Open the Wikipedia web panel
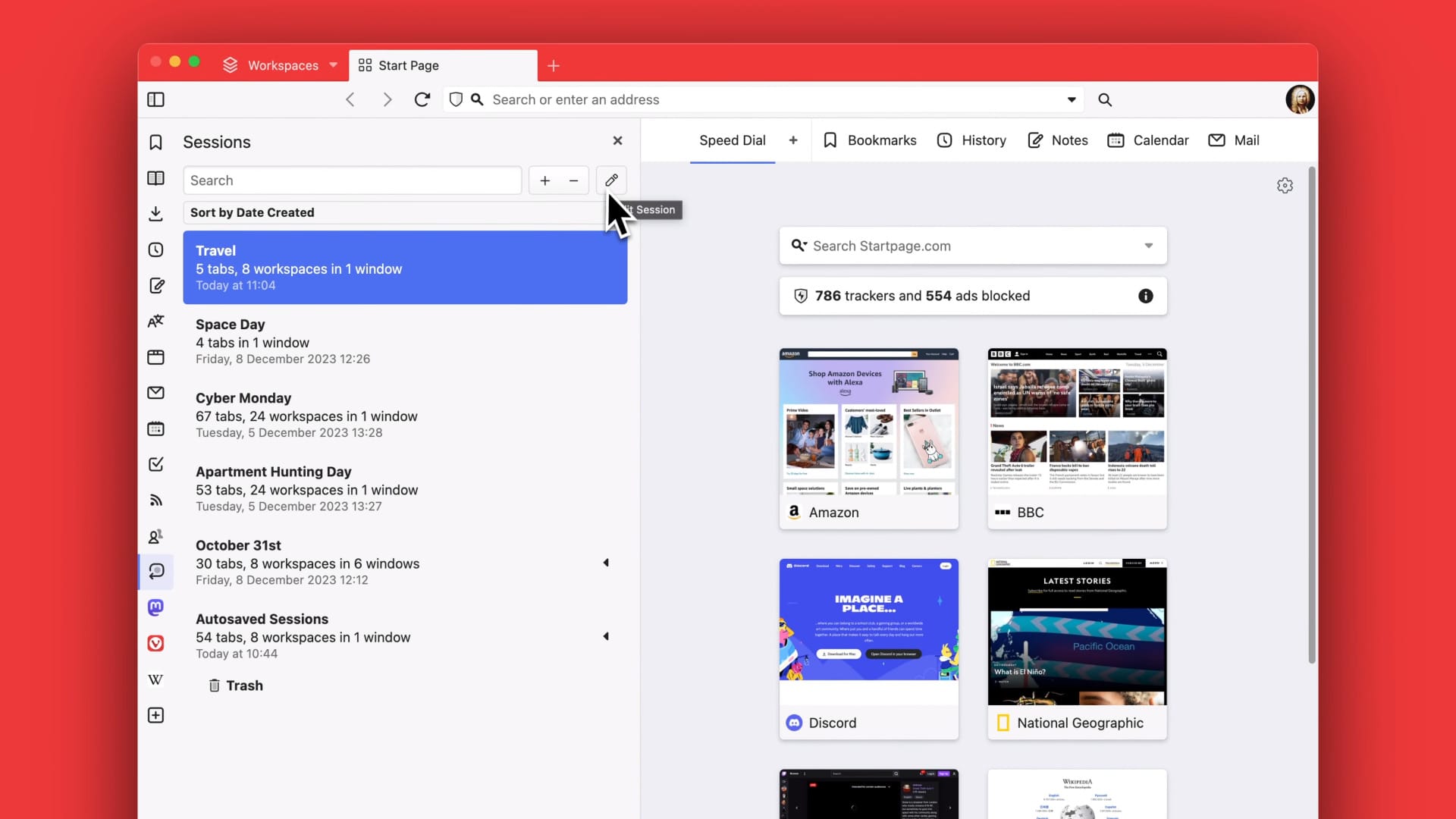This screenshot has height=819, width=1456. coord(155,679)
